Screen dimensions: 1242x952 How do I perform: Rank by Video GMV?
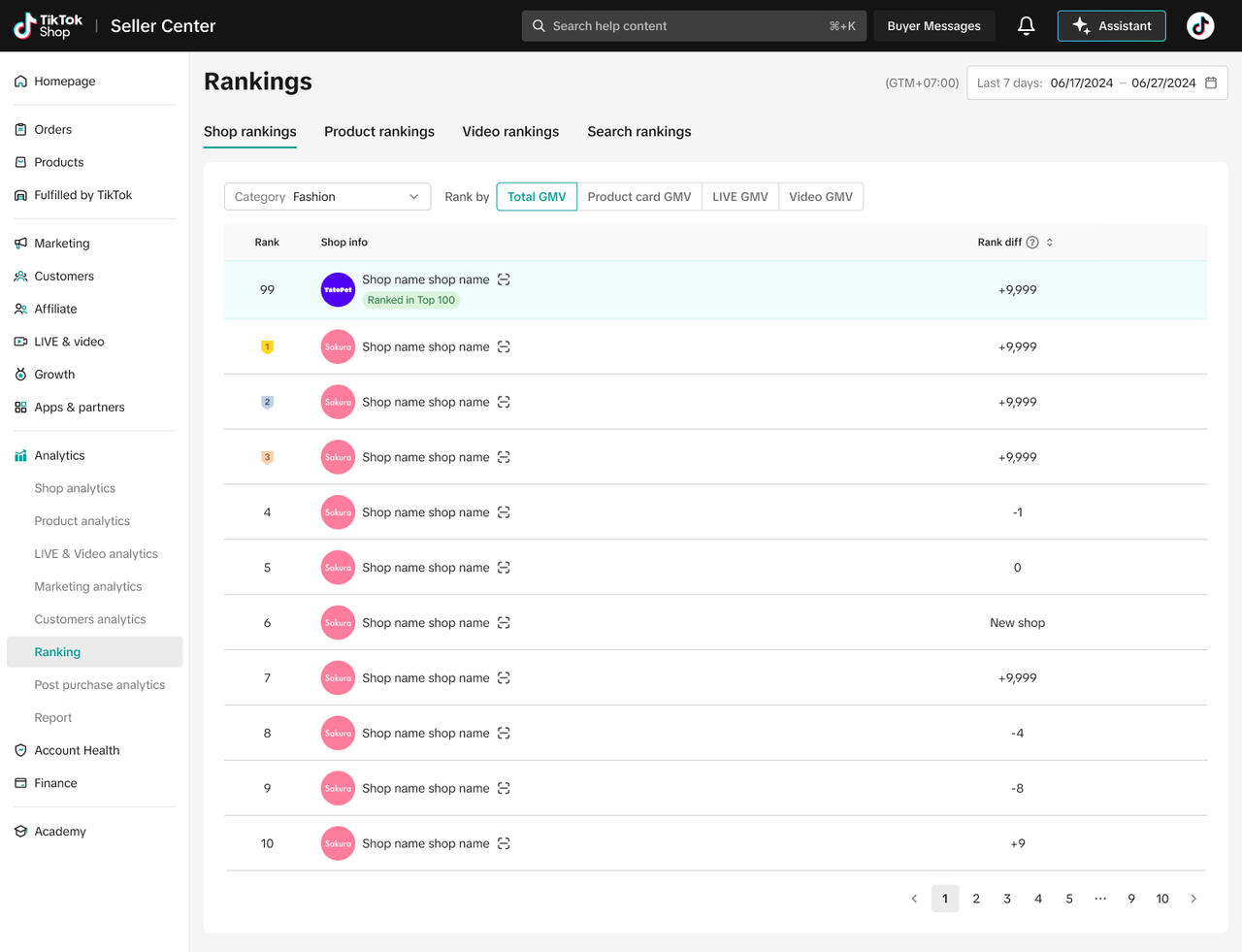(x=820, y=197)
